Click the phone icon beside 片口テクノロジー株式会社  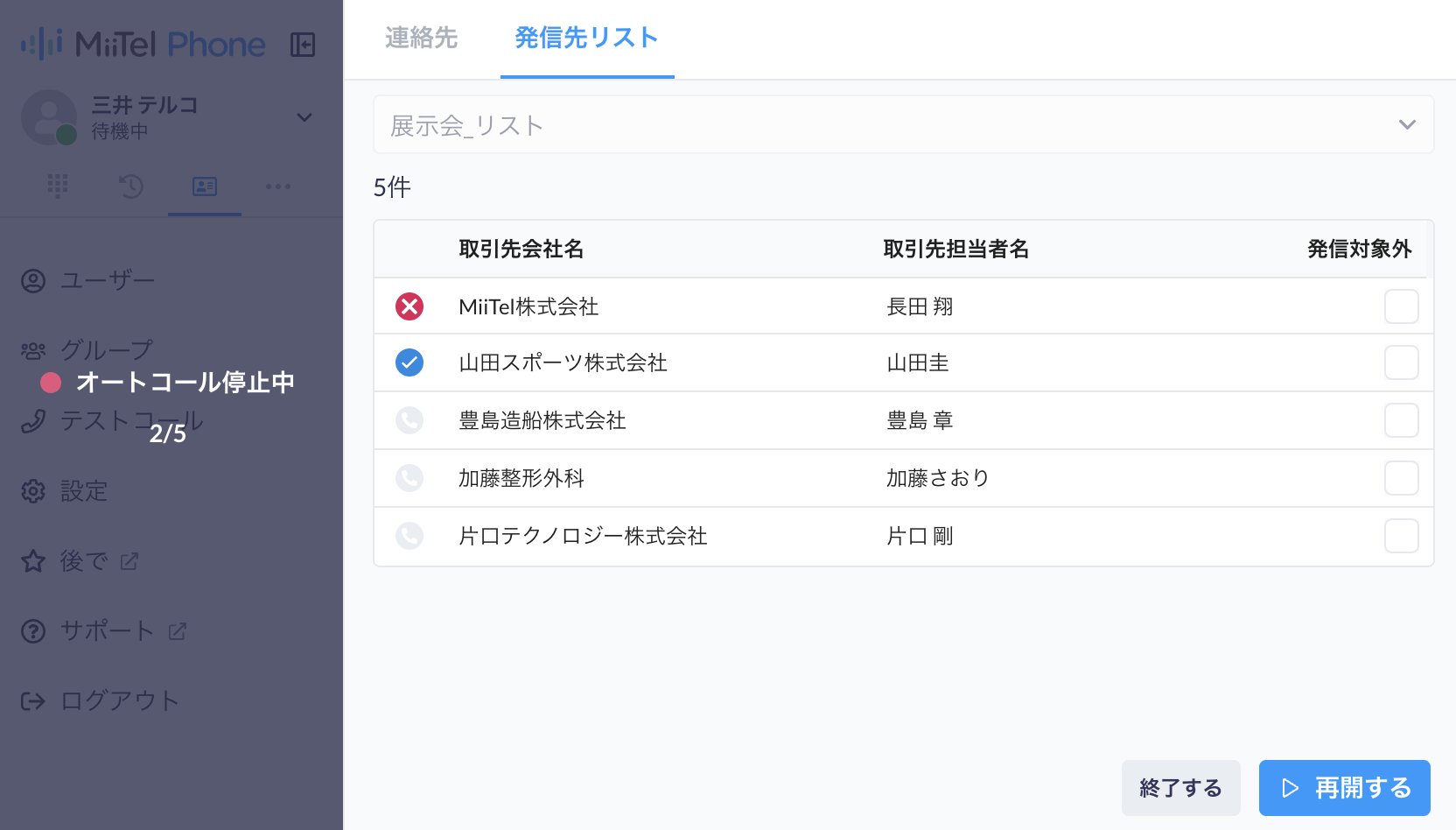click(x=409, y=536)
